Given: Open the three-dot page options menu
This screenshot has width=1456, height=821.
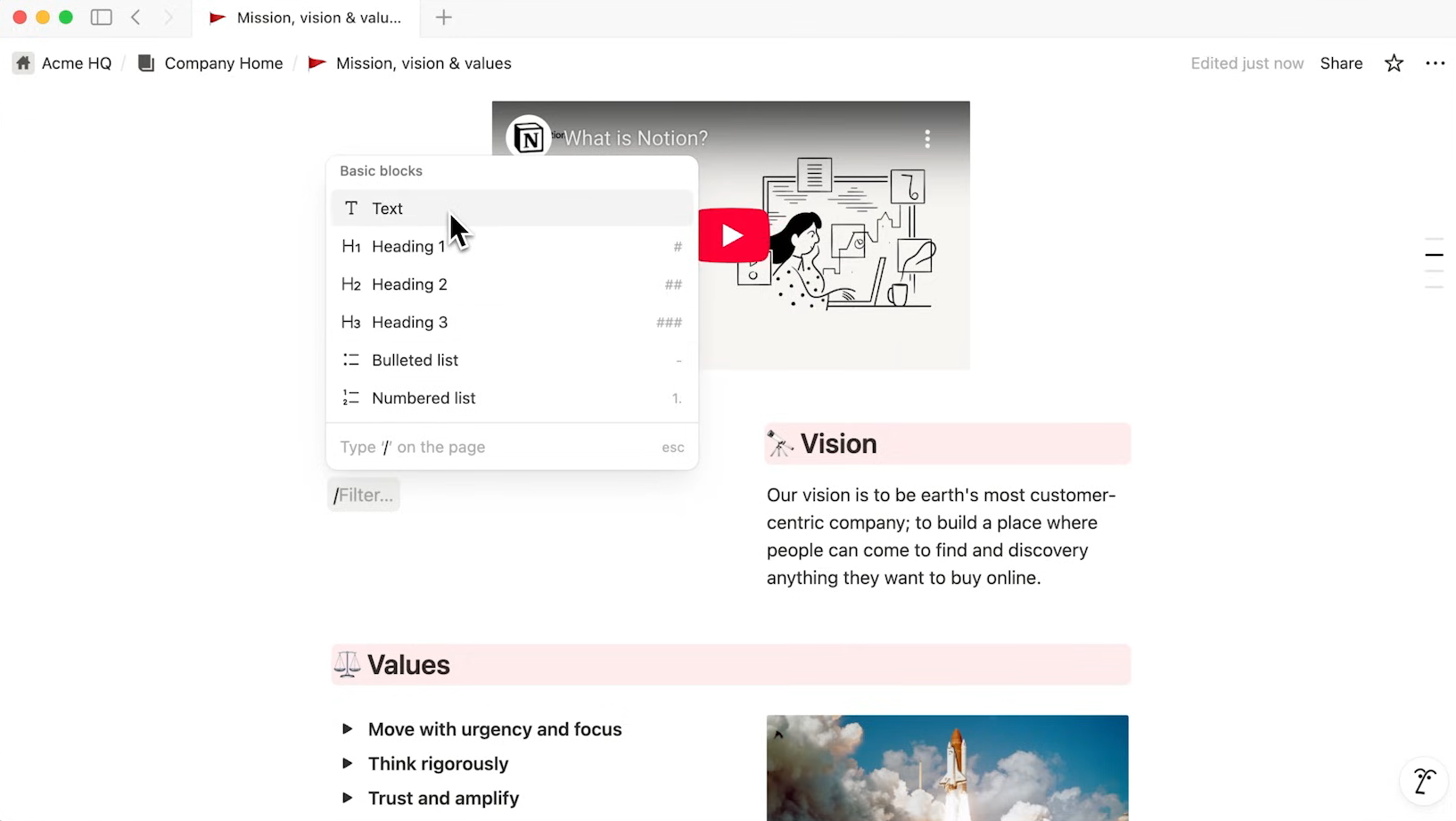Looking at the screenshot, I should [1435, 63].
